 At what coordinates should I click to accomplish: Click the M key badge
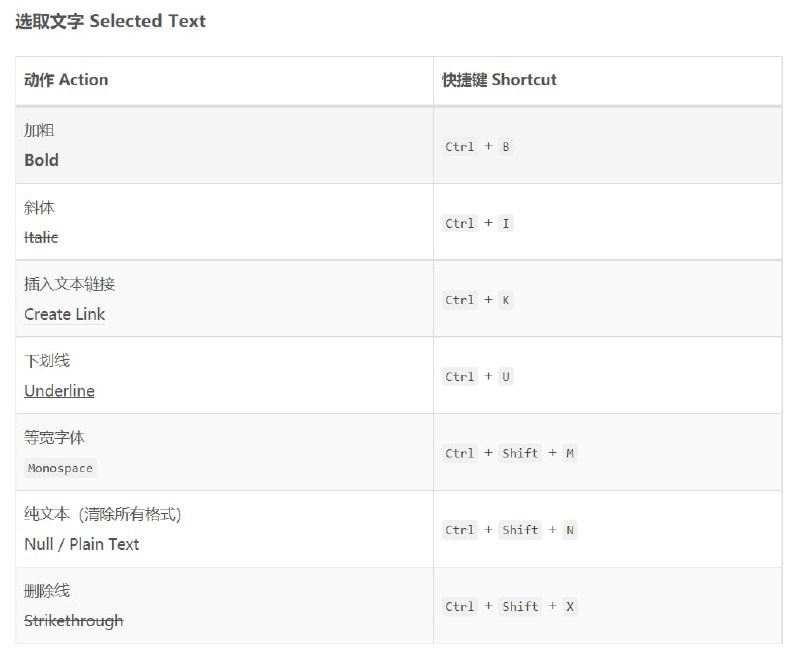point(570,453)
